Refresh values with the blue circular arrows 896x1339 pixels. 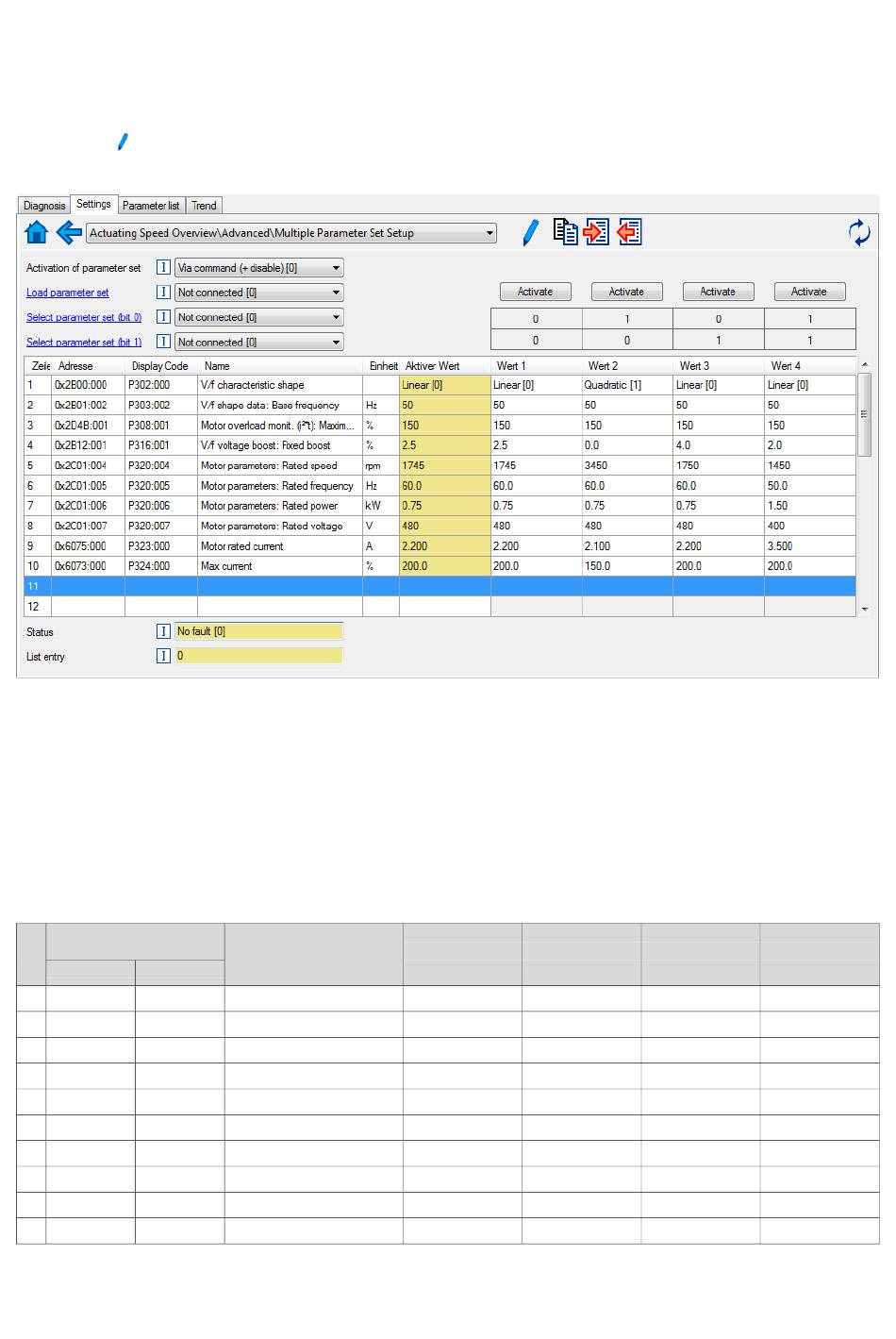tap(859, 232)
